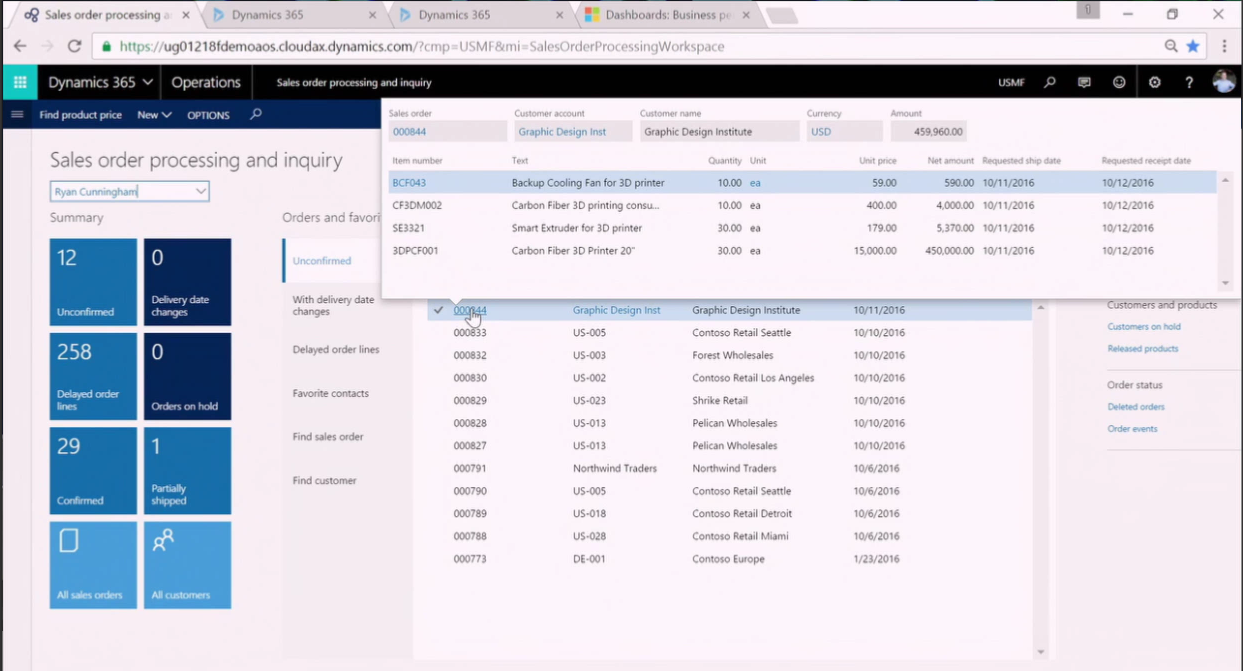The height and width of the screenshot is (671, 1243).
Task: Open the messages icon in header
Action: pos(1084,82)
